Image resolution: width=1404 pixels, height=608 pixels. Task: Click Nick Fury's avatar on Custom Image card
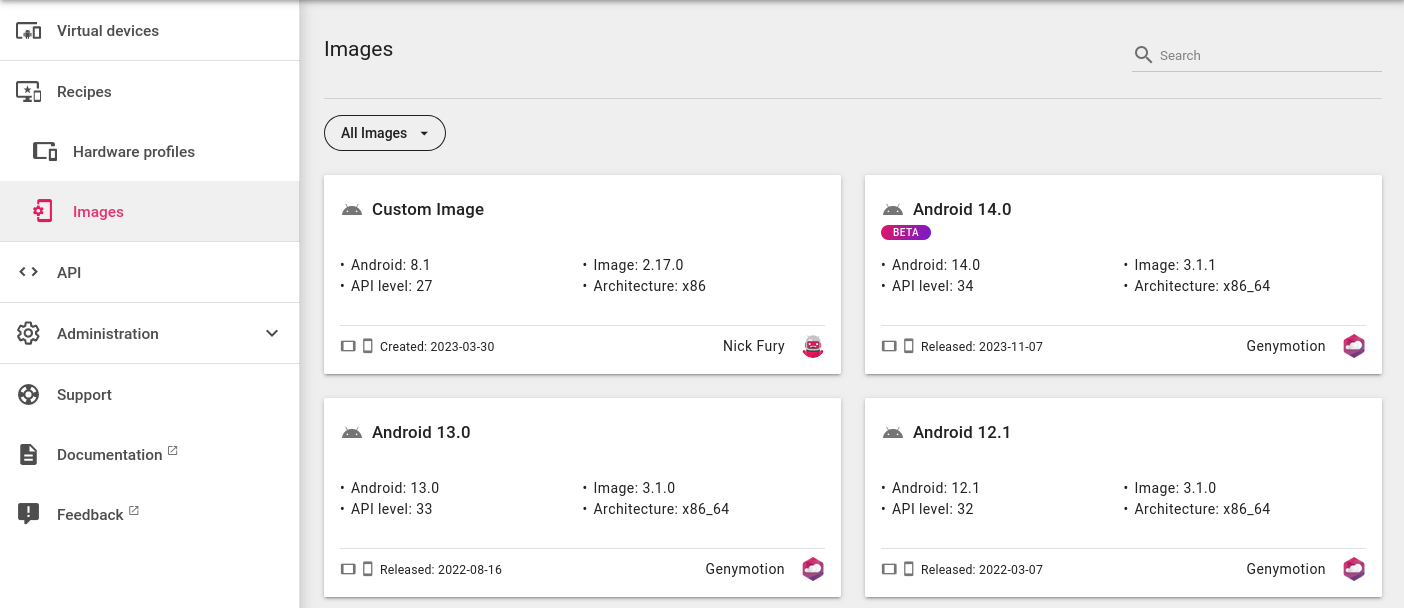pyautogui.click(x=812, y=346)
